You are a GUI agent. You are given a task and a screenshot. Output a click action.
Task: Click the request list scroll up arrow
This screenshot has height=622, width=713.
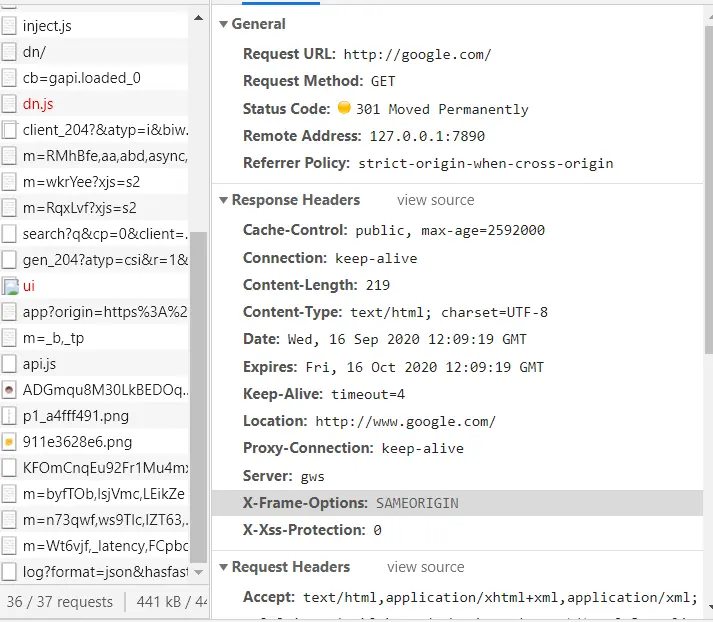(198, 18)
